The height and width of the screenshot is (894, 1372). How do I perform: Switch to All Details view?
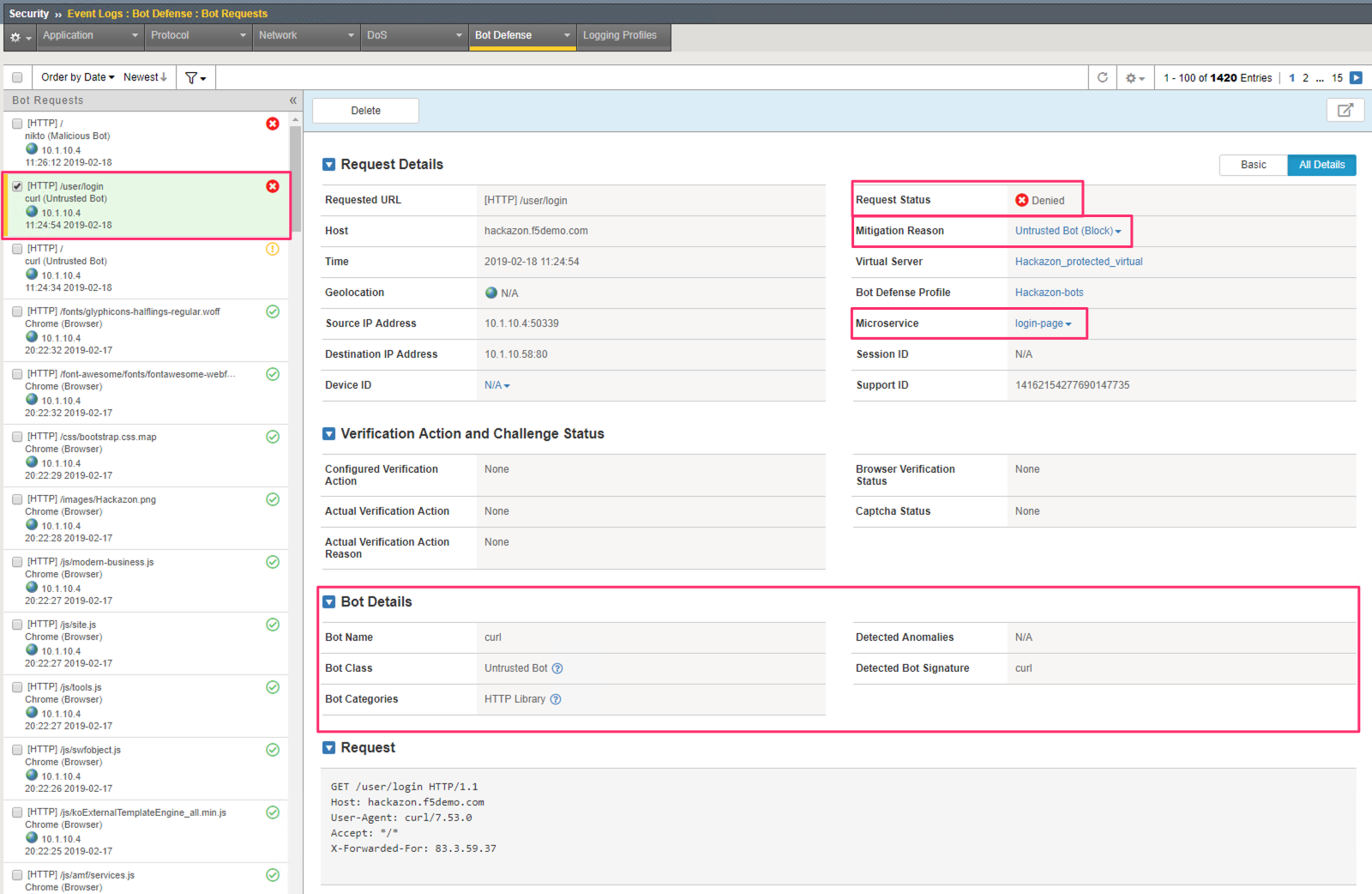[1321, 165]
